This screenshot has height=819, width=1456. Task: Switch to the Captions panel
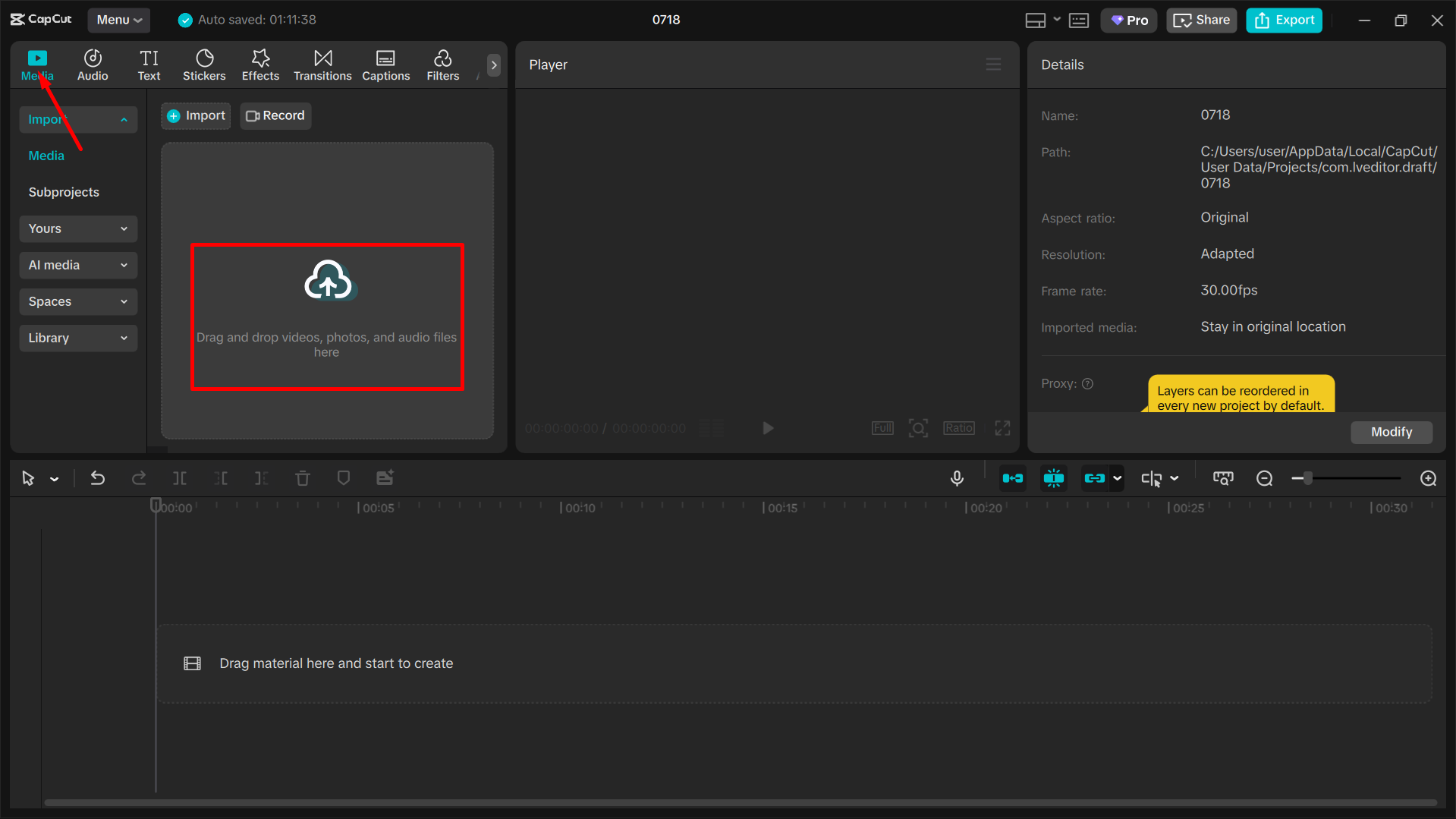[385, 65]
